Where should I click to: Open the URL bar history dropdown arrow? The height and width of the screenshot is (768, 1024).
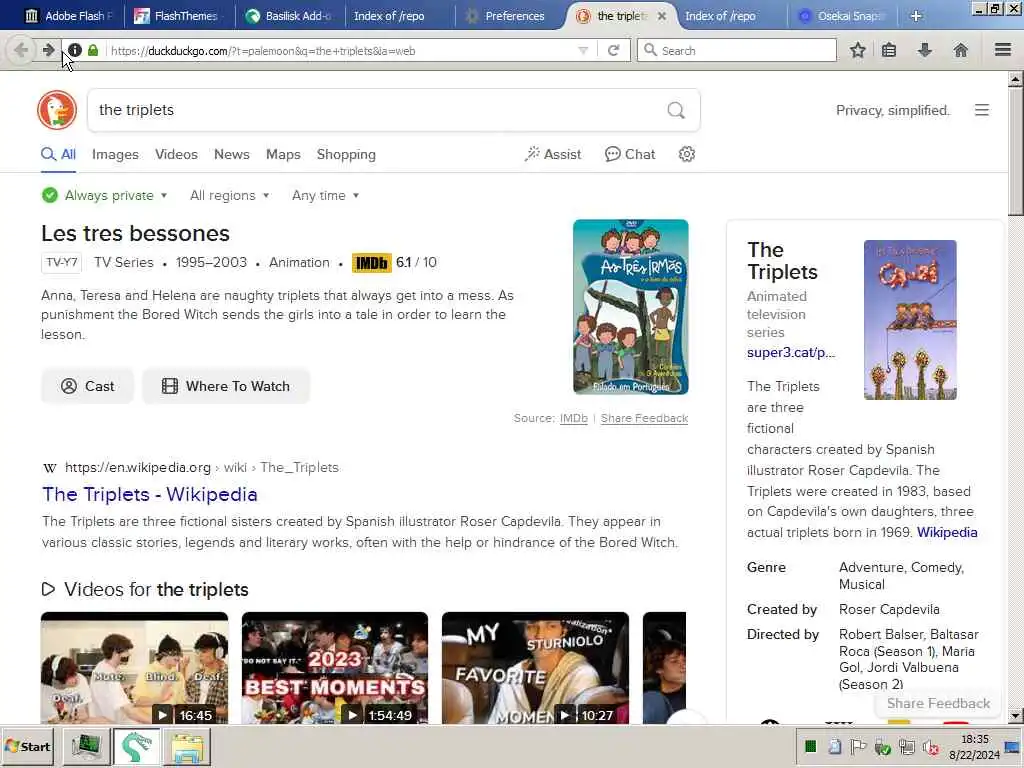tap(583, 50)
